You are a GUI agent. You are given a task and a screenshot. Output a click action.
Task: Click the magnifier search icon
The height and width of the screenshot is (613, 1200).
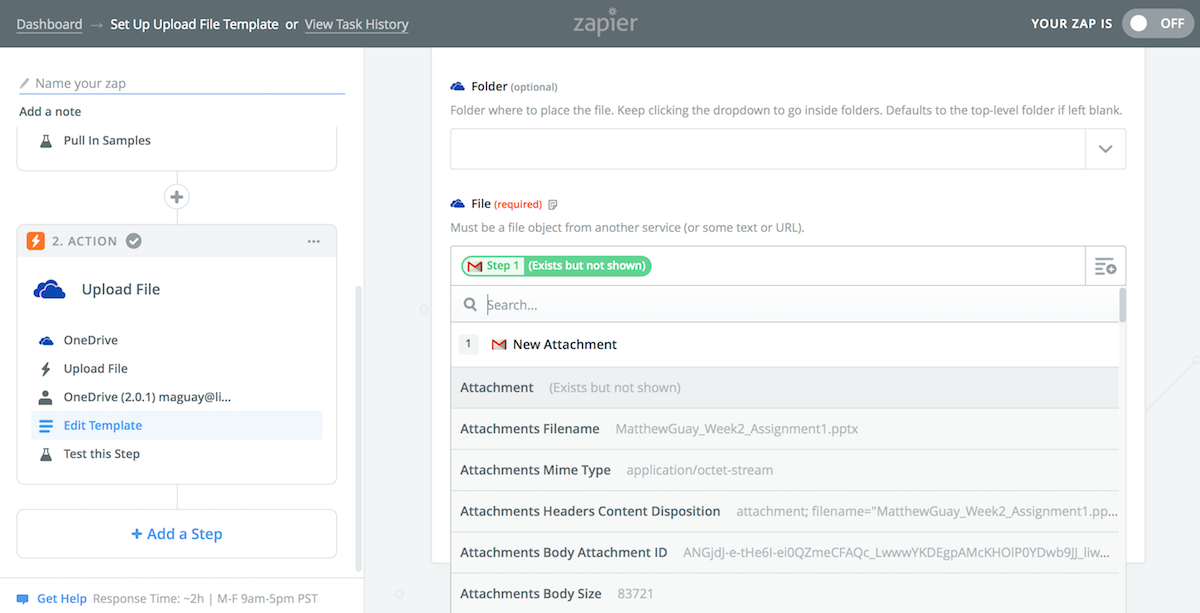[470, 304]
